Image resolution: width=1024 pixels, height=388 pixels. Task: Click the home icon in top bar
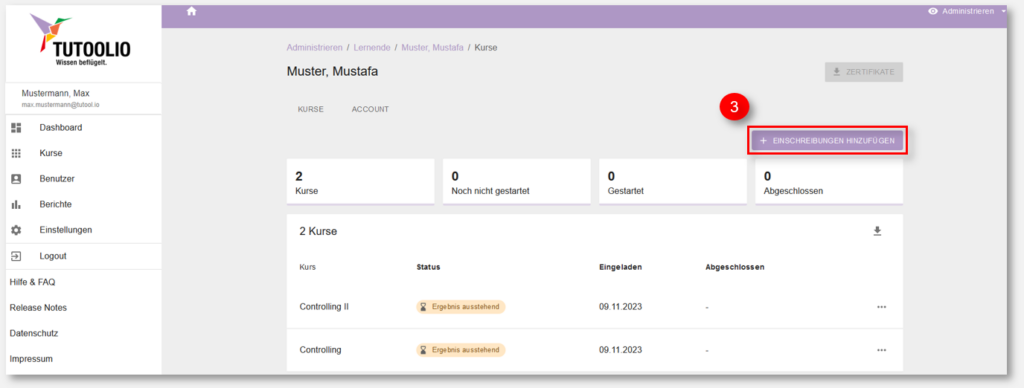tap(191, 11)
